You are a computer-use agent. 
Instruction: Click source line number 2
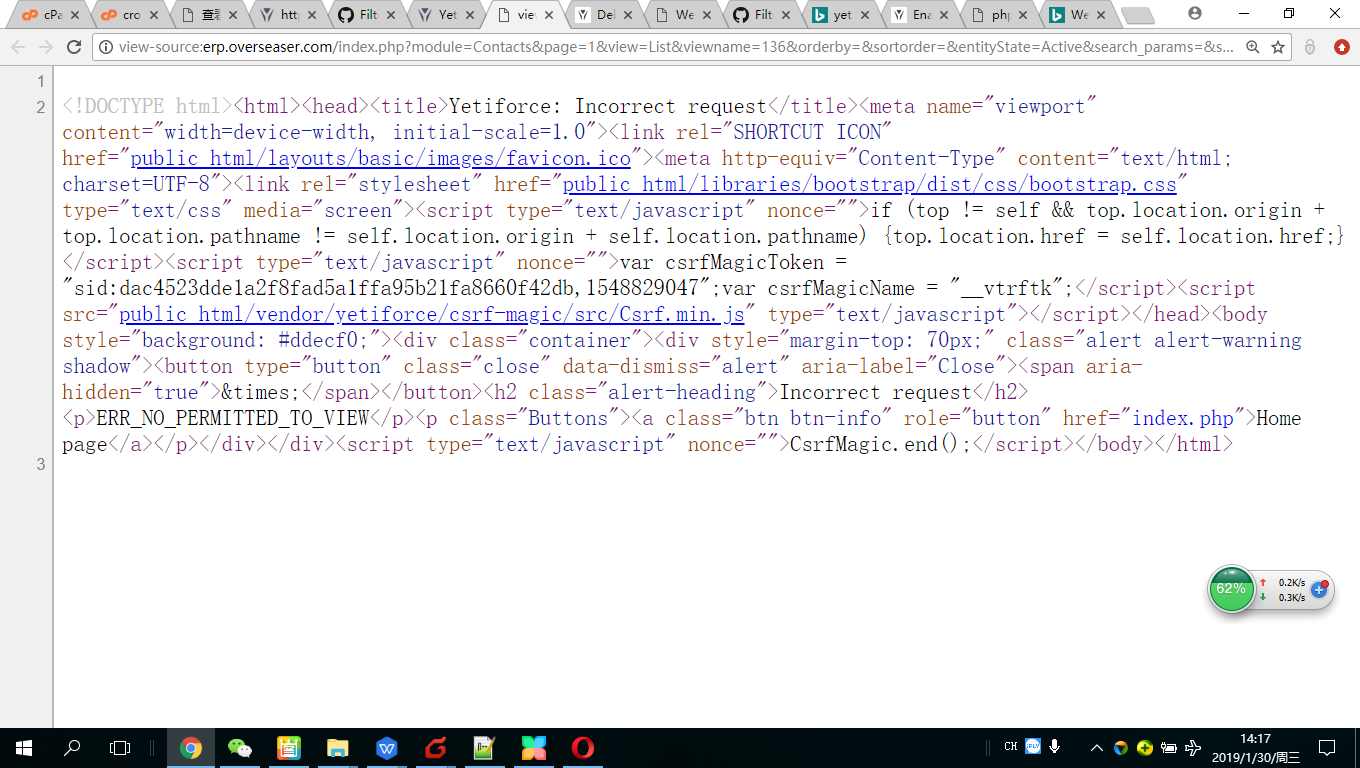41,107
